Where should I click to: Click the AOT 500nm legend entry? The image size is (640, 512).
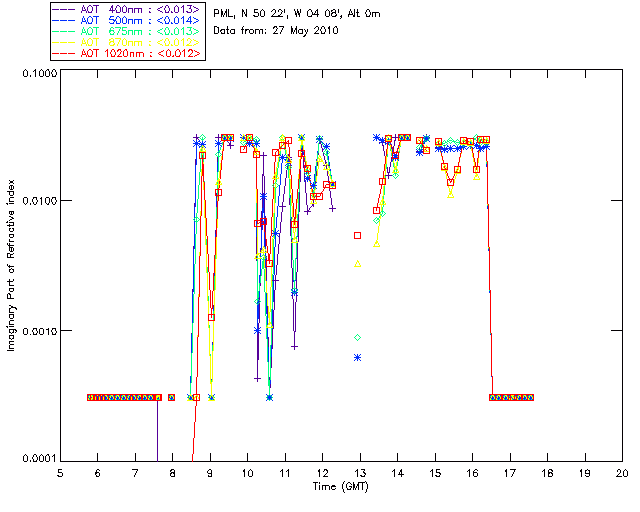click(x=127, y=20)
